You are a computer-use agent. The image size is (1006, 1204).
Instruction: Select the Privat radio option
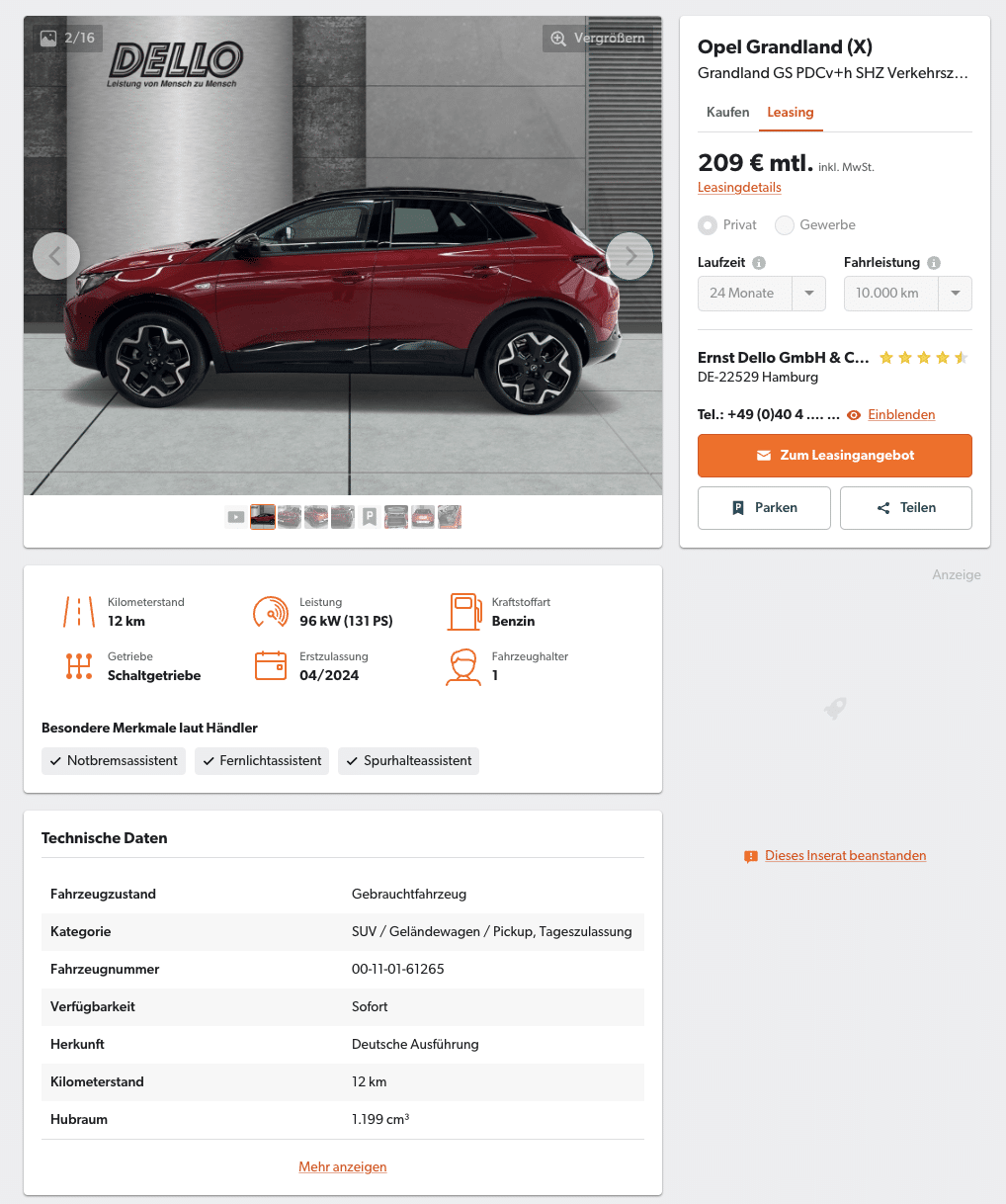point(708,225)
